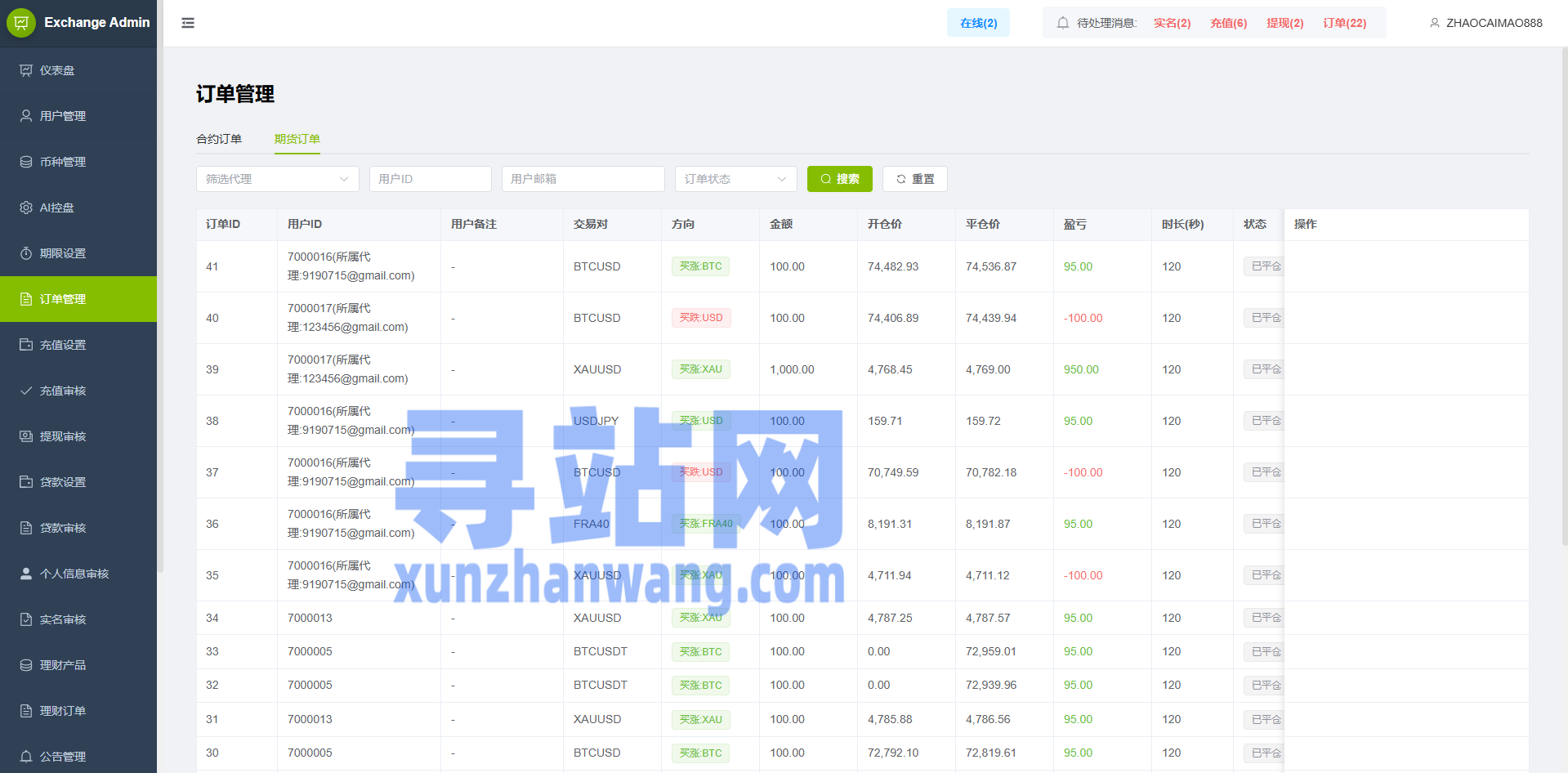Click the 买跌:USD tag in order 40
Viewport: 1568px width, 773px height.
(x=701, y=318)
